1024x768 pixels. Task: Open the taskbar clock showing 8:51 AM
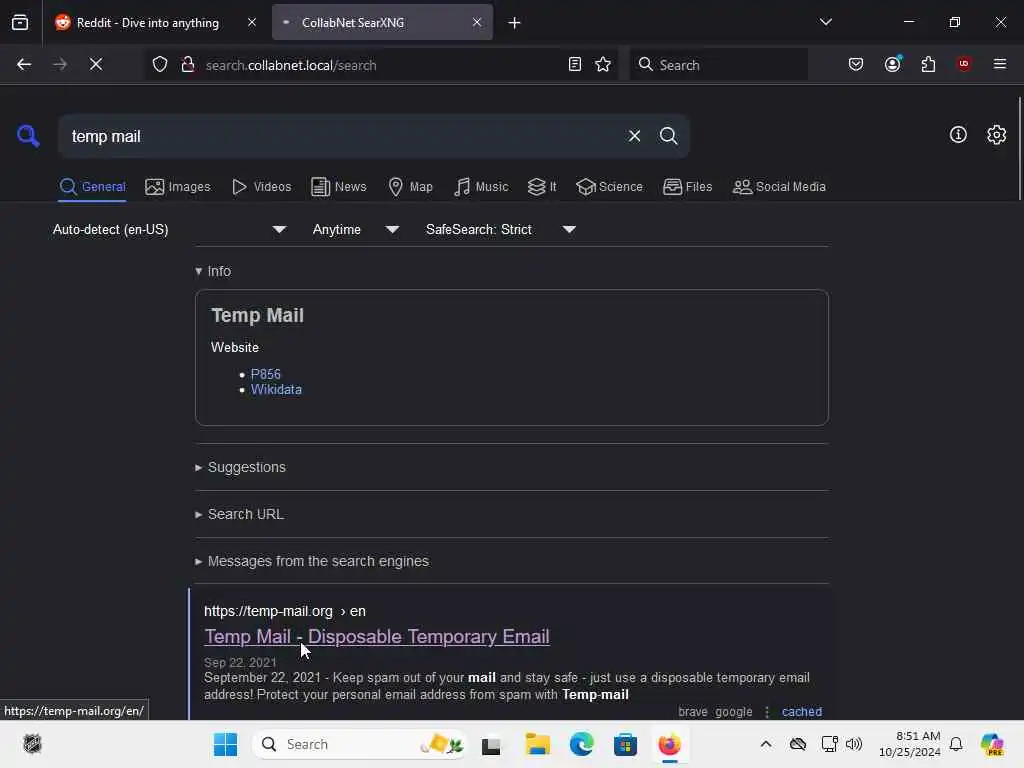click(909, 744)
